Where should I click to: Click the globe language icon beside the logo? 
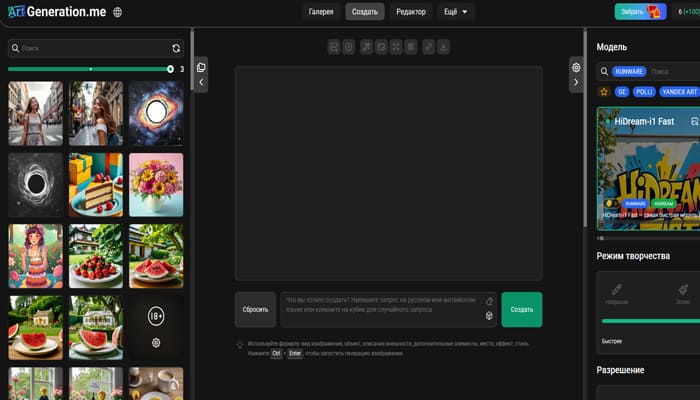(x=118, y=12)
